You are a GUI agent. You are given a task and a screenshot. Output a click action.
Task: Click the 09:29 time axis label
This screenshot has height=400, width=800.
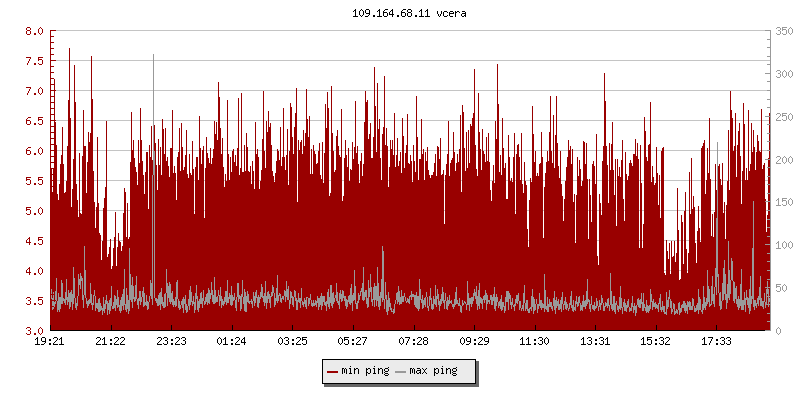474,341
